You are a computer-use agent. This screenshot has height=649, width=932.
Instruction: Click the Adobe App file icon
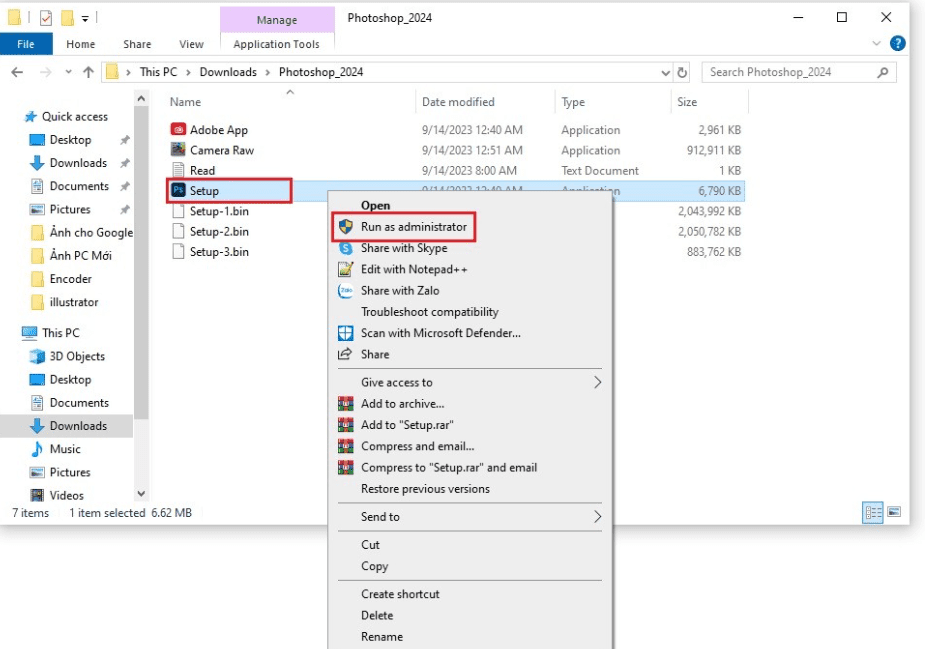click(x=178, y=130)
